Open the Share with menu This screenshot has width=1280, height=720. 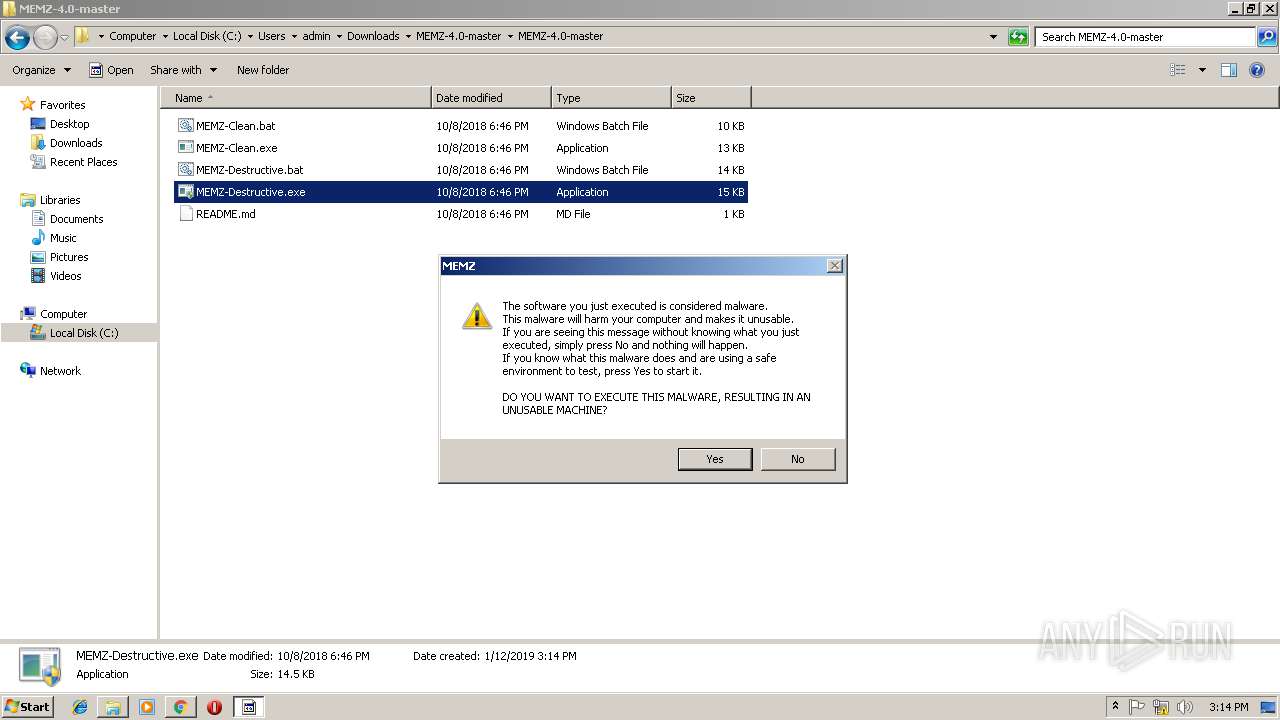(183, 70)
